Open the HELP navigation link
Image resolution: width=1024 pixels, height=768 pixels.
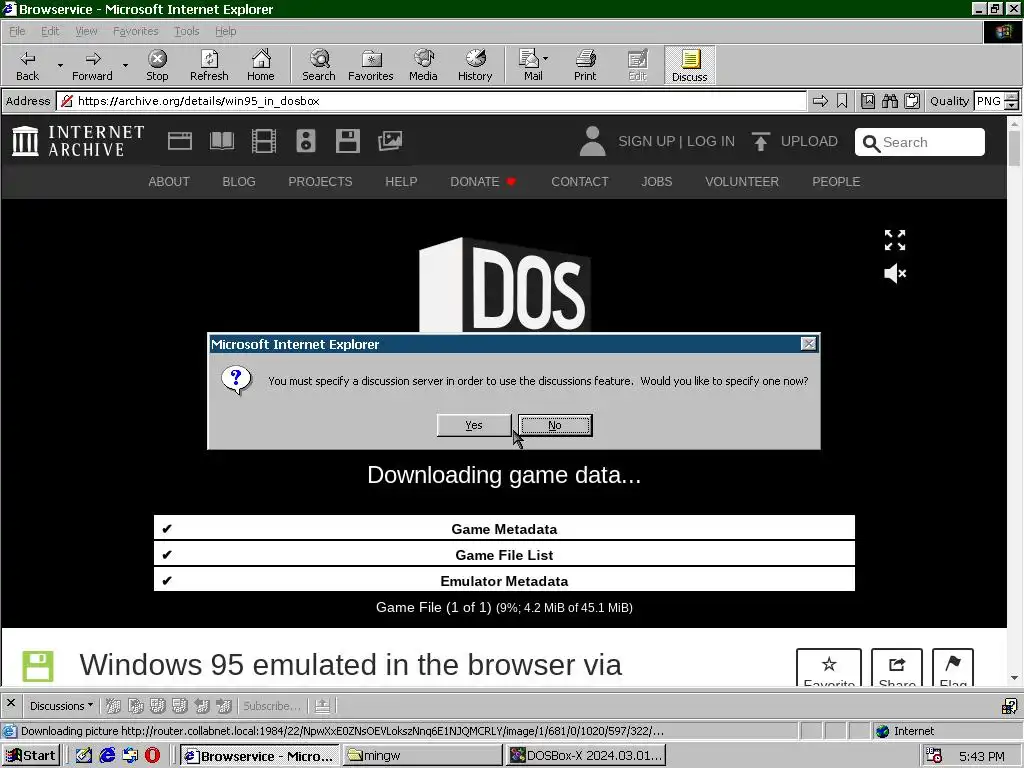click(x=401, y=182)
